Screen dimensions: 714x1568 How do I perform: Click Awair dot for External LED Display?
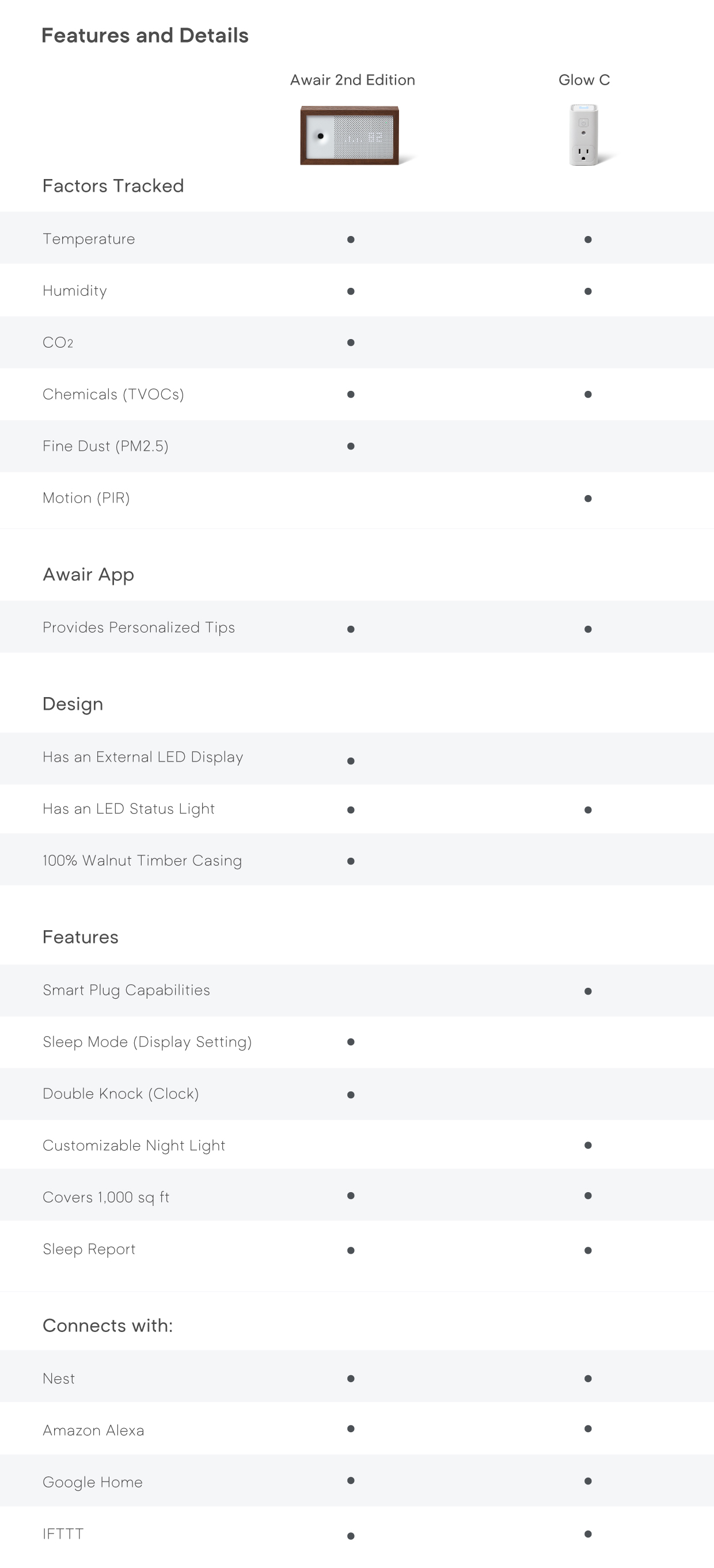click(x=351, y=761)
